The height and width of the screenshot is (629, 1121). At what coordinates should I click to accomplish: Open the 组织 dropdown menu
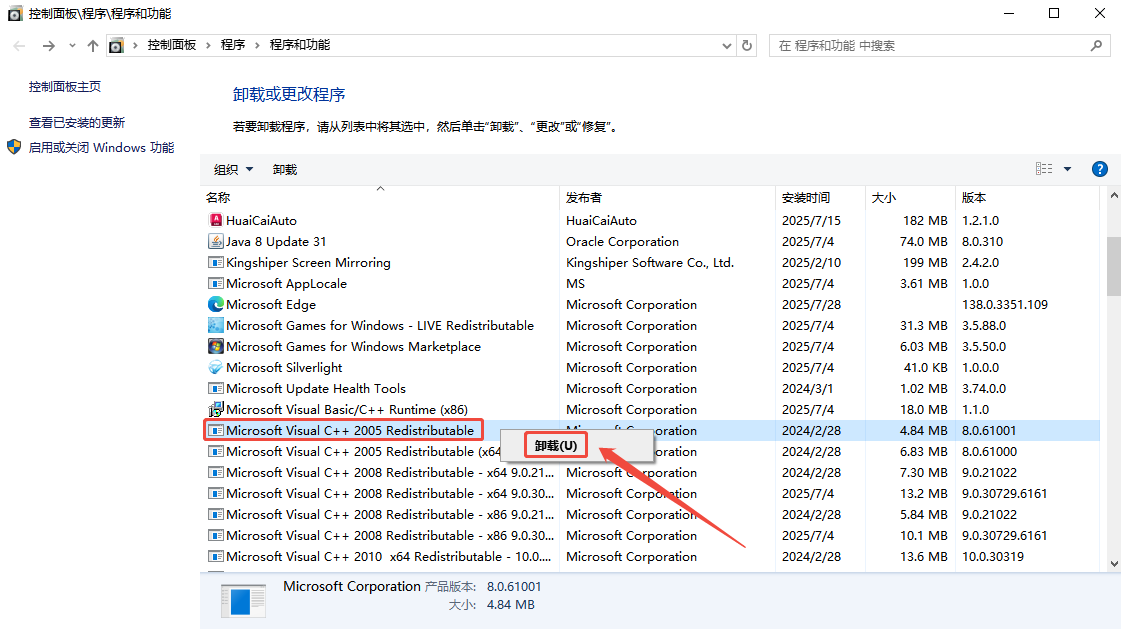pyautogui.click(x=234, y=169)
